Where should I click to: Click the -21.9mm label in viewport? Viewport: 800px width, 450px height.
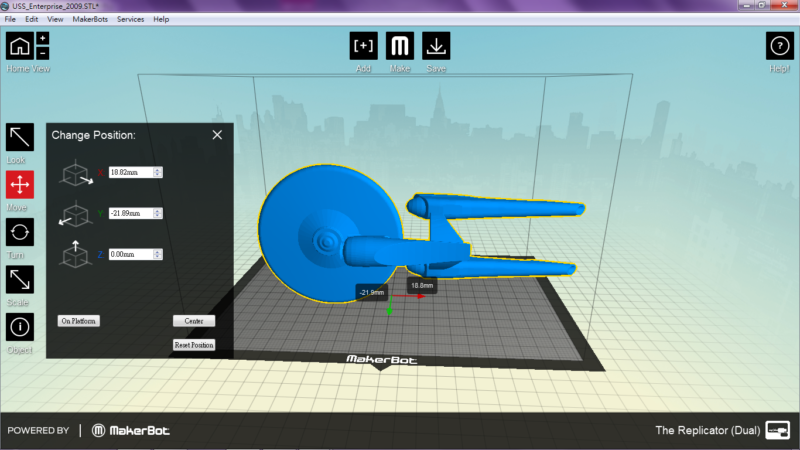click(371, 292)
